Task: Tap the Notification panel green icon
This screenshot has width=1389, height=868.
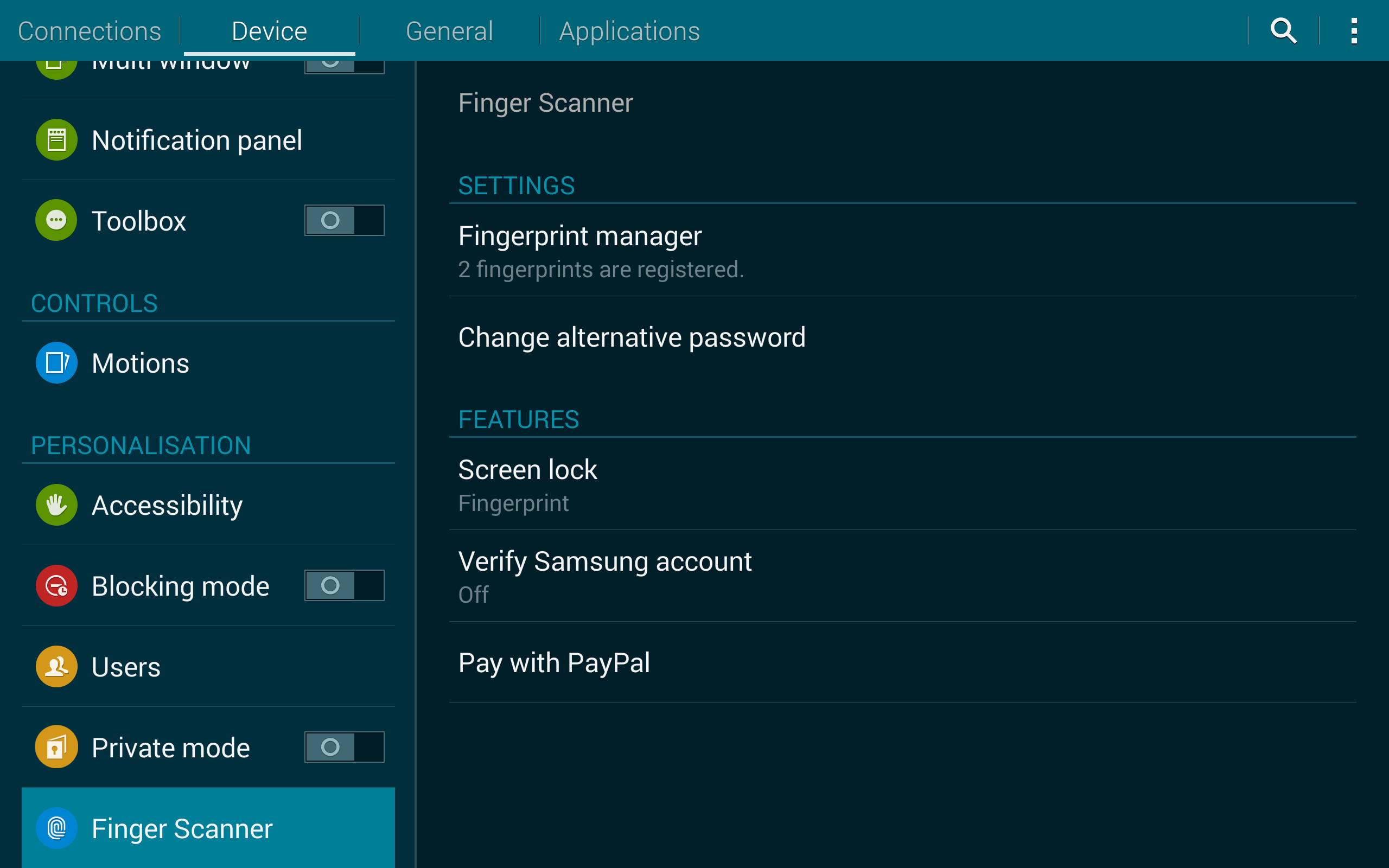Action: point(56,139)
